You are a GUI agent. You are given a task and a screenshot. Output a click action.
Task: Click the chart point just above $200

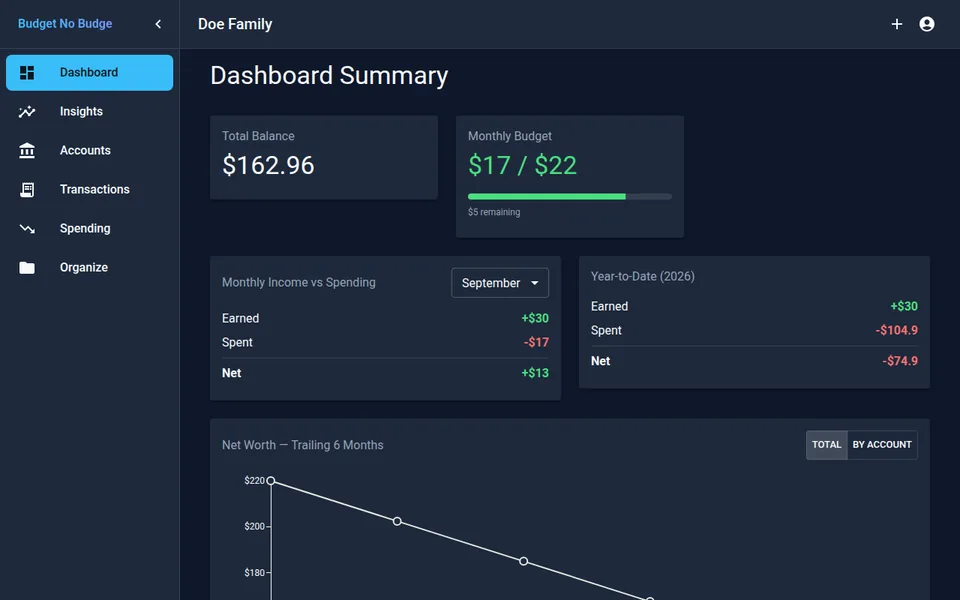point(397,521)
